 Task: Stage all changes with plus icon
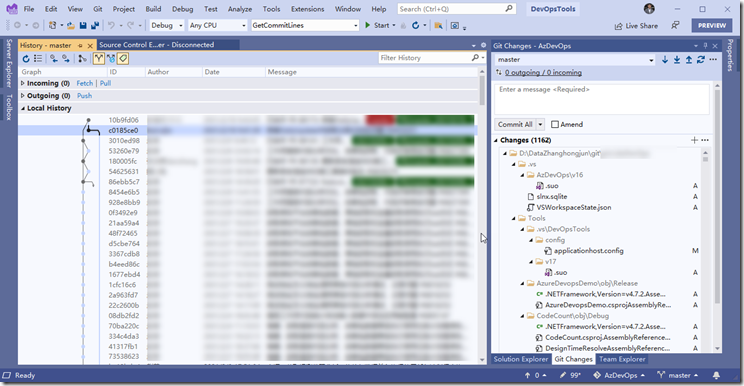pyautogui.click(x=694, y=140)
